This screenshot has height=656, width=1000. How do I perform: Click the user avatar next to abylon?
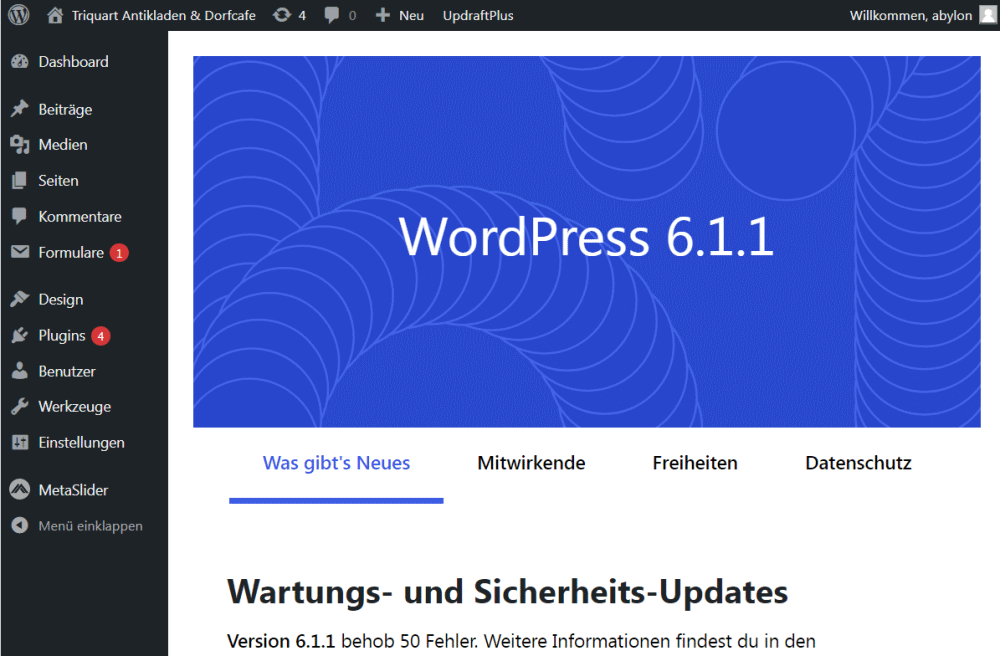tap(988, 15)
